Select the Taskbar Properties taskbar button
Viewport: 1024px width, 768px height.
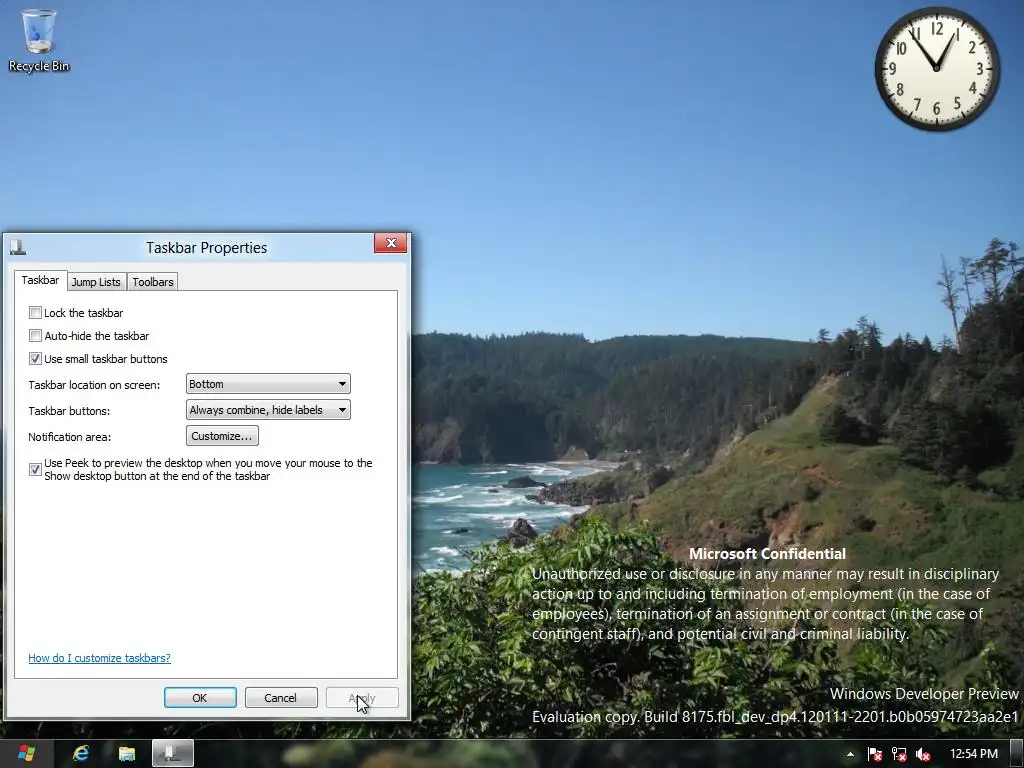click(x=173, y=754)
